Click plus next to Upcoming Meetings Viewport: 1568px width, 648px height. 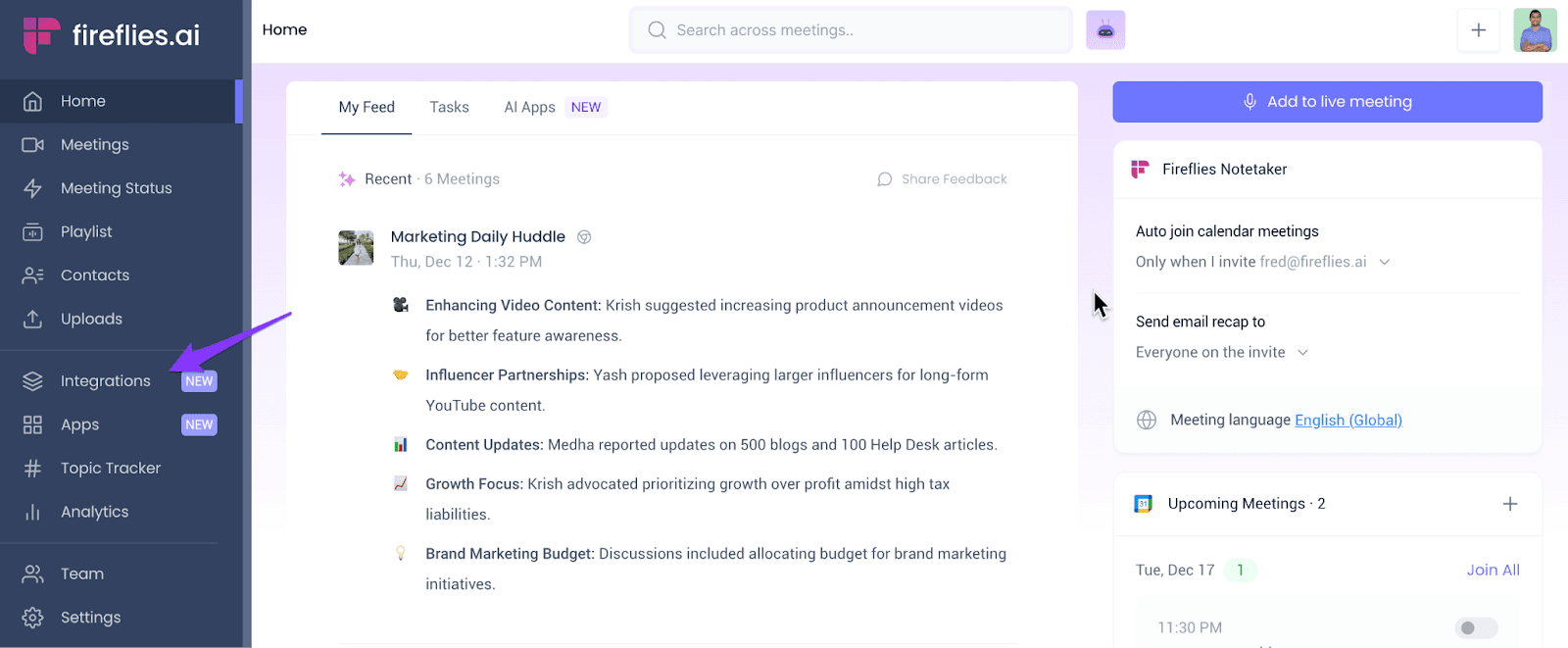tap(1510, 504)
